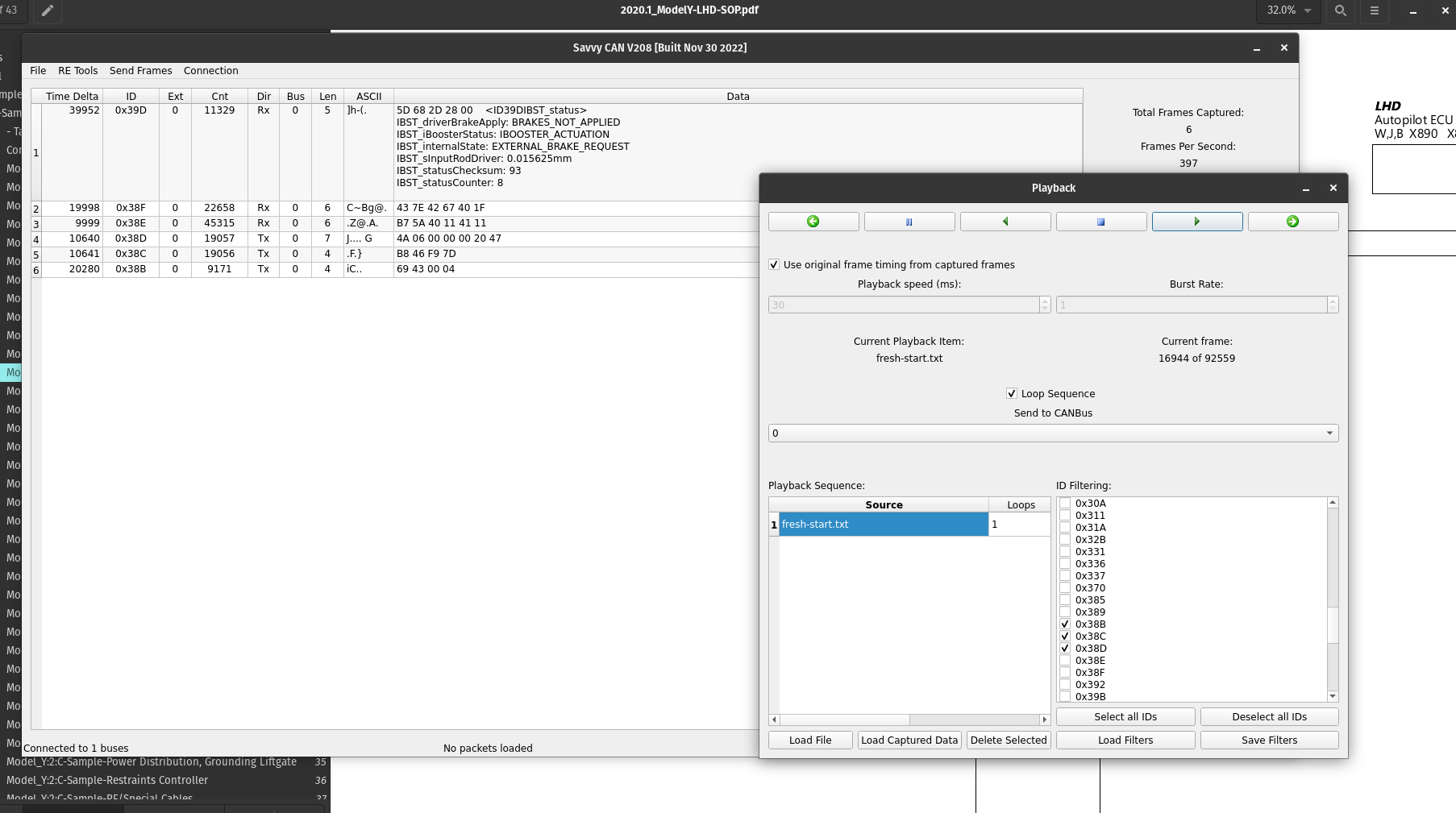
Task: Click the step back one frame button
Action: tap(813, 222)
